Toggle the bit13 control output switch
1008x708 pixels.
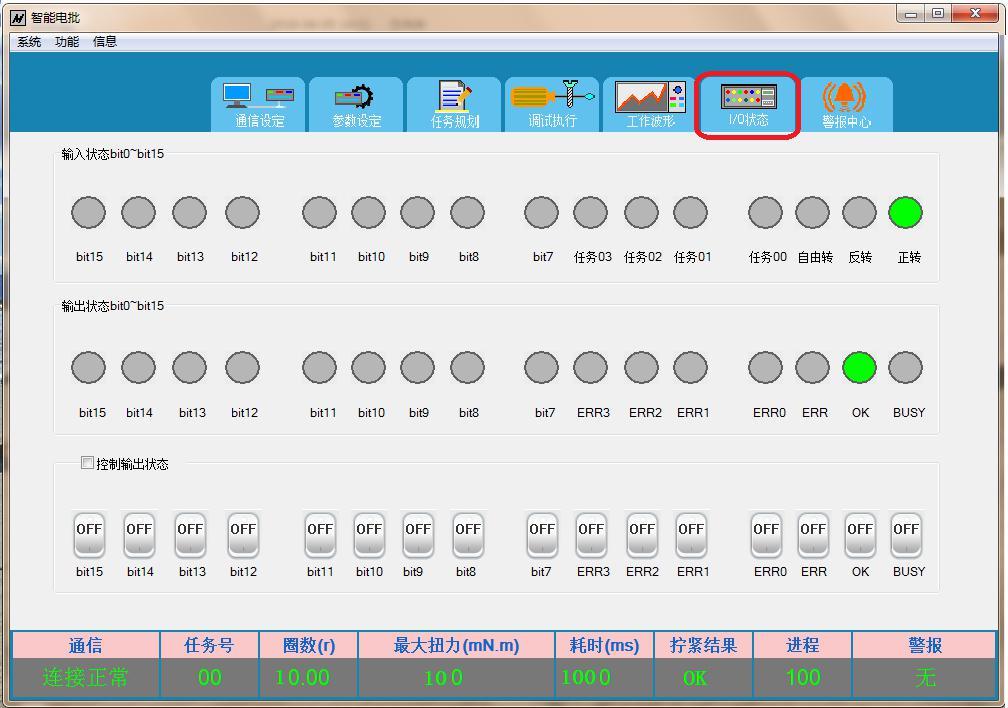(x=190, y=535)
